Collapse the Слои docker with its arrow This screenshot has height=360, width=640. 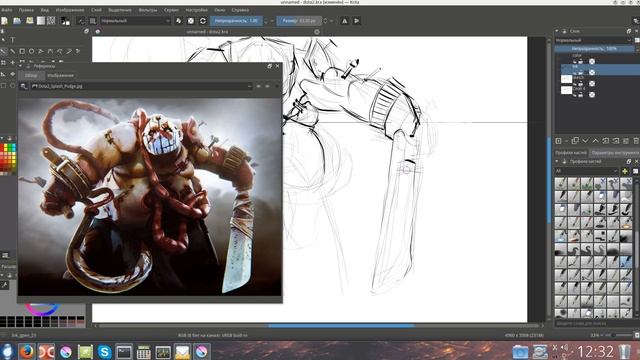557,31
